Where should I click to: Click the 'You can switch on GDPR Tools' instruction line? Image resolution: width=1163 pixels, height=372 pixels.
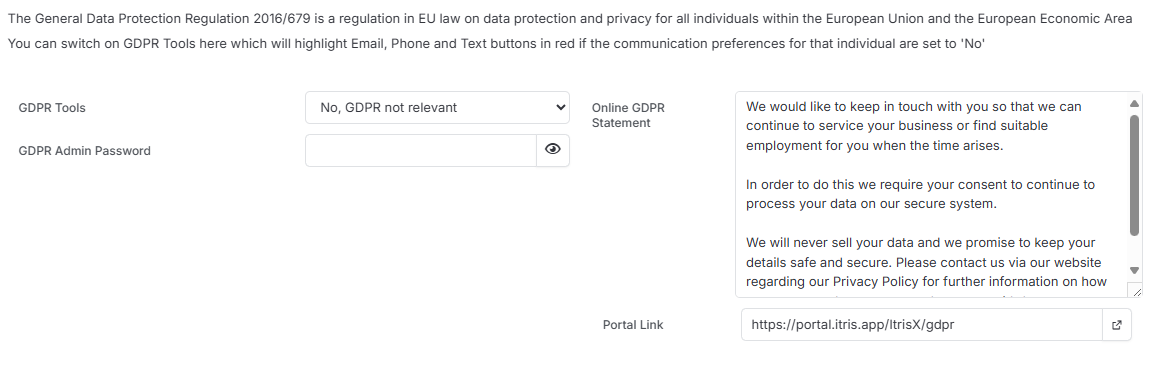point(496,44)
